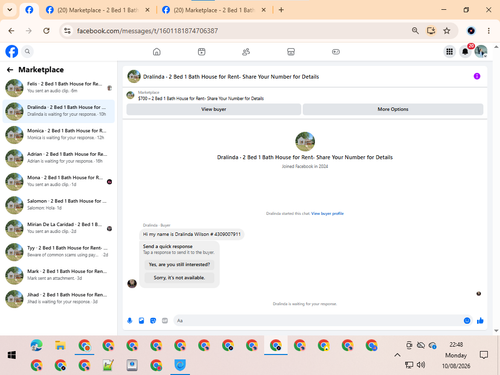
Task: Open File Explorer from taskbar
Action: click(x=60, y=346)
